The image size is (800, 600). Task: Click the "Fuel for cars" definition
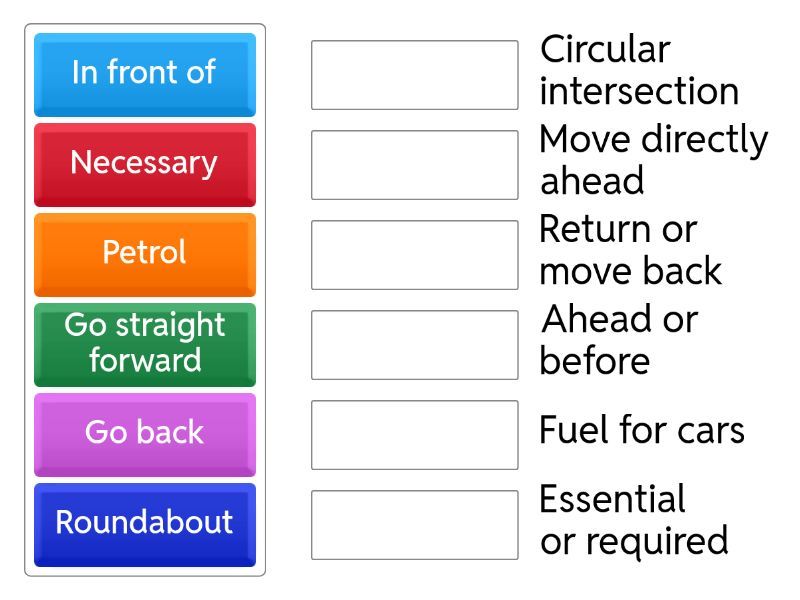coord(641,431)
